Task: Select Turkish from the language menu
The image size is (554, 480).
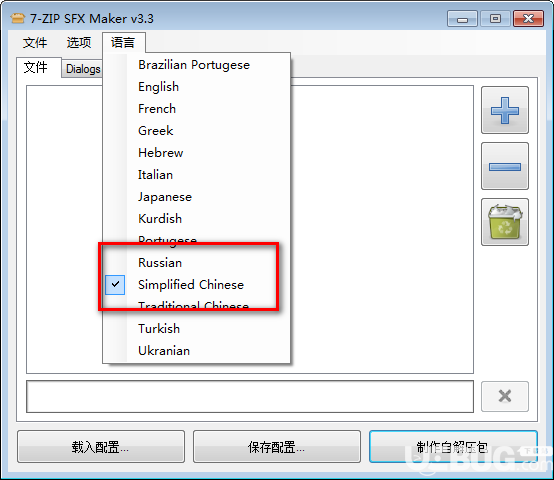Action: 196,328
